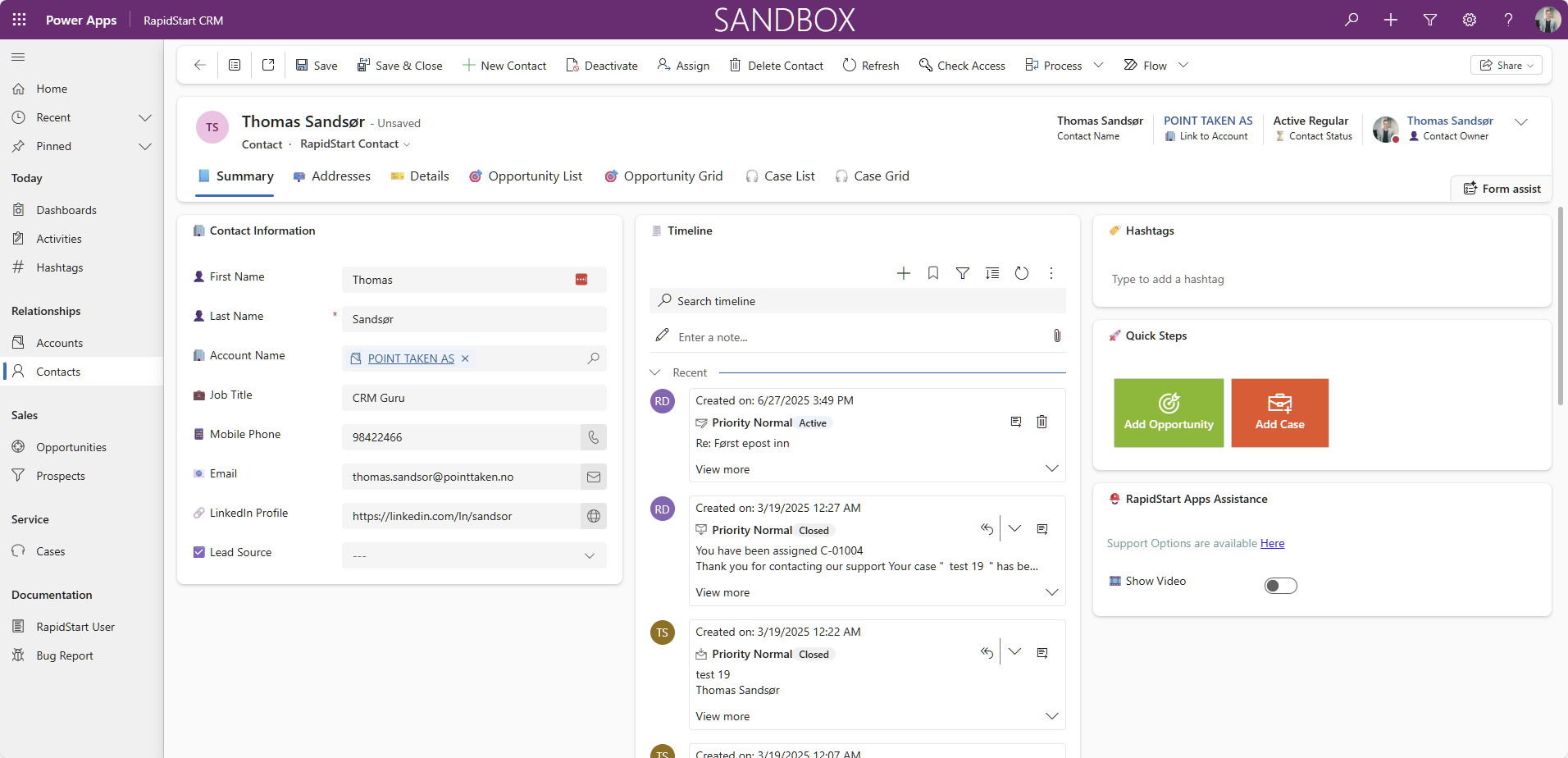Screen dimensions: 1568x758
Task: Switch to the Details tab
Action: [420, 176]
